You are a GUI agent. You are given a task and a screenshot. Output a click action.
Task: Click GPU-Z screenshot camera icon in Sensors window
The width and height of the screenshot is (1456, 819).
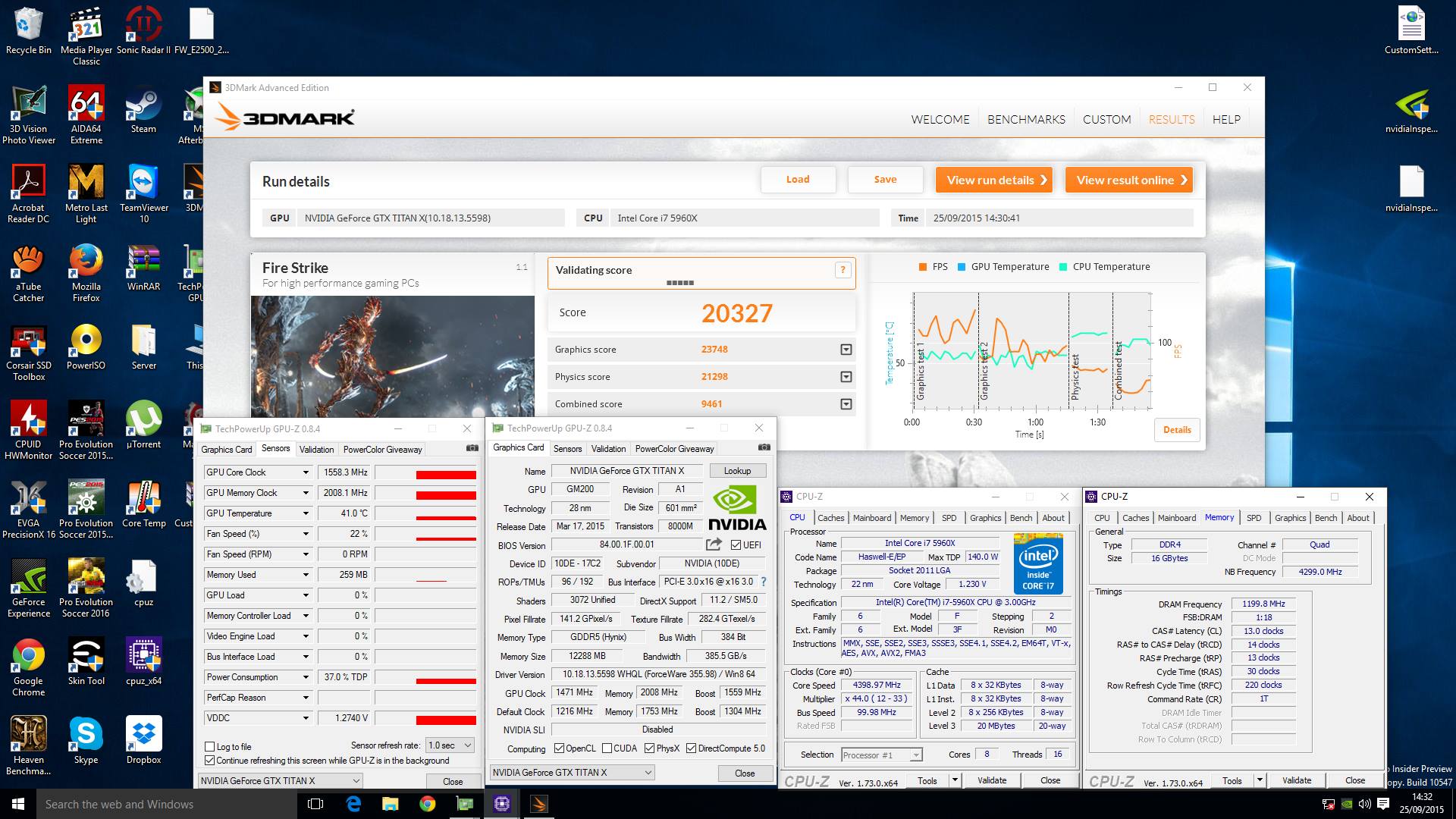472,448
